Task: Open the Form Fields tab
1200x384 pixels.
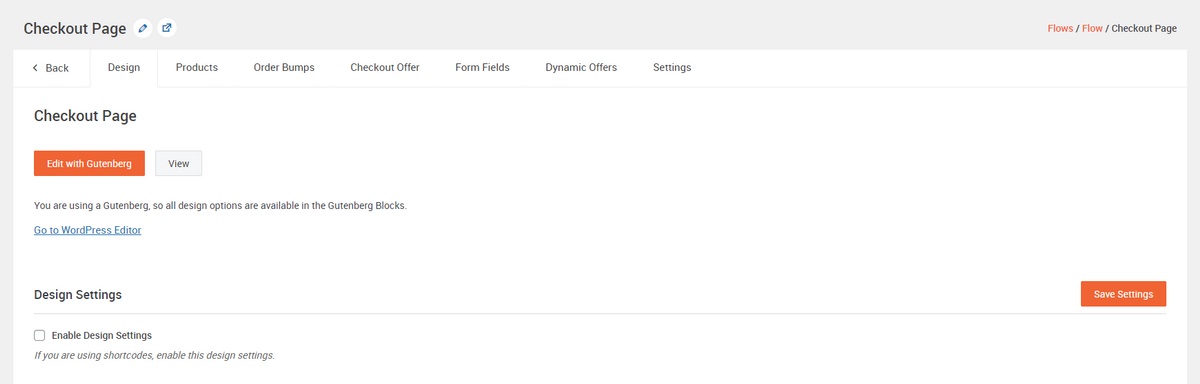Action: pyautogui.click(x=482, y=68)
